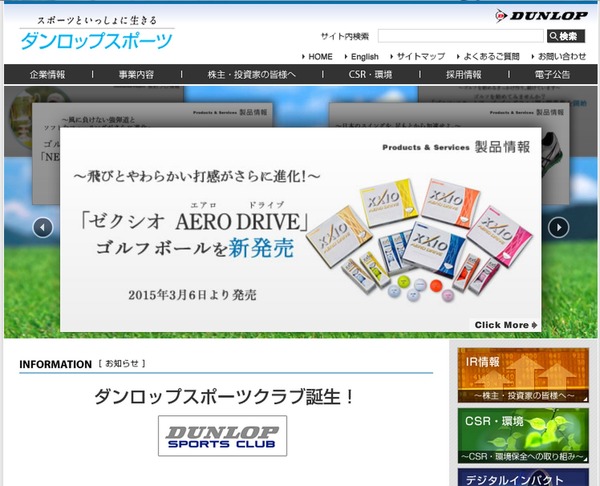600x486 pixels.
Task: Open 株主・投資家の皆様へ menu
Action: pos(252,75)
